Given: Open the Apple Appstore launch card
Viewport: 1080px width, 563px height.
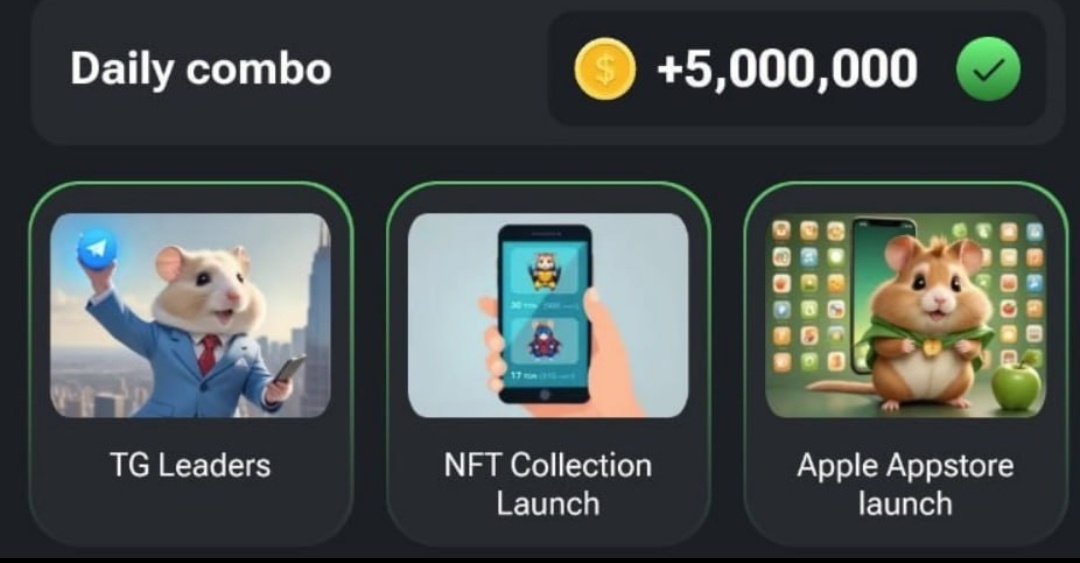Looking at the screenshot, I should pos(906,364).
